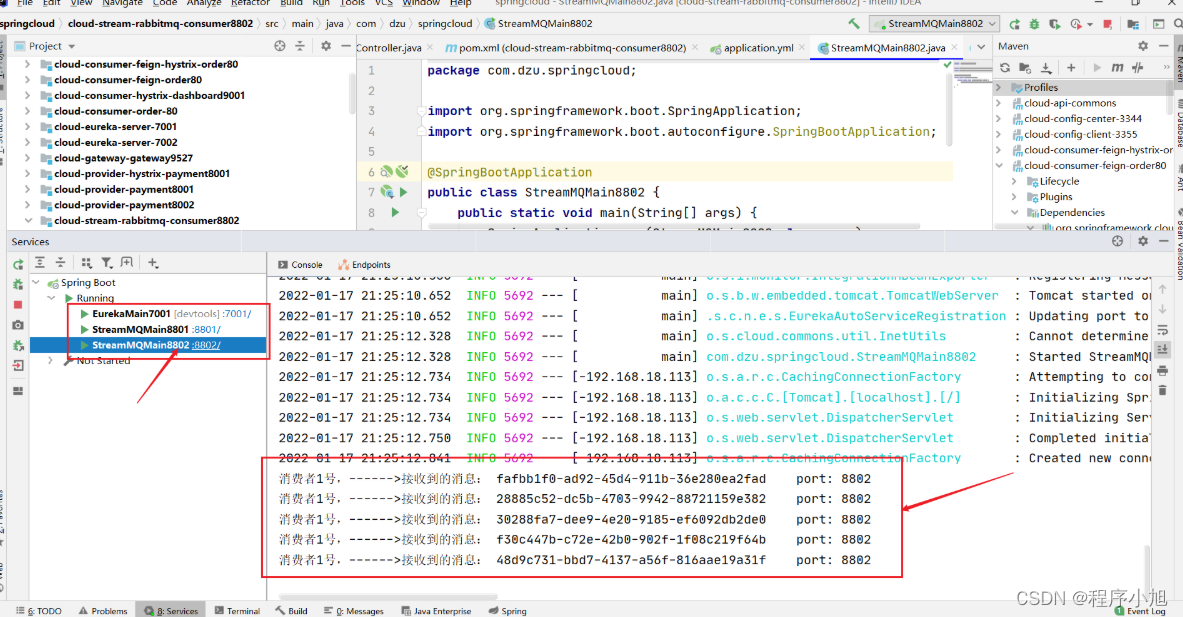The width and height of the screenshot is (1183, 617).
Task: Open the Refactor menu
Action: (x=250, y=3)
